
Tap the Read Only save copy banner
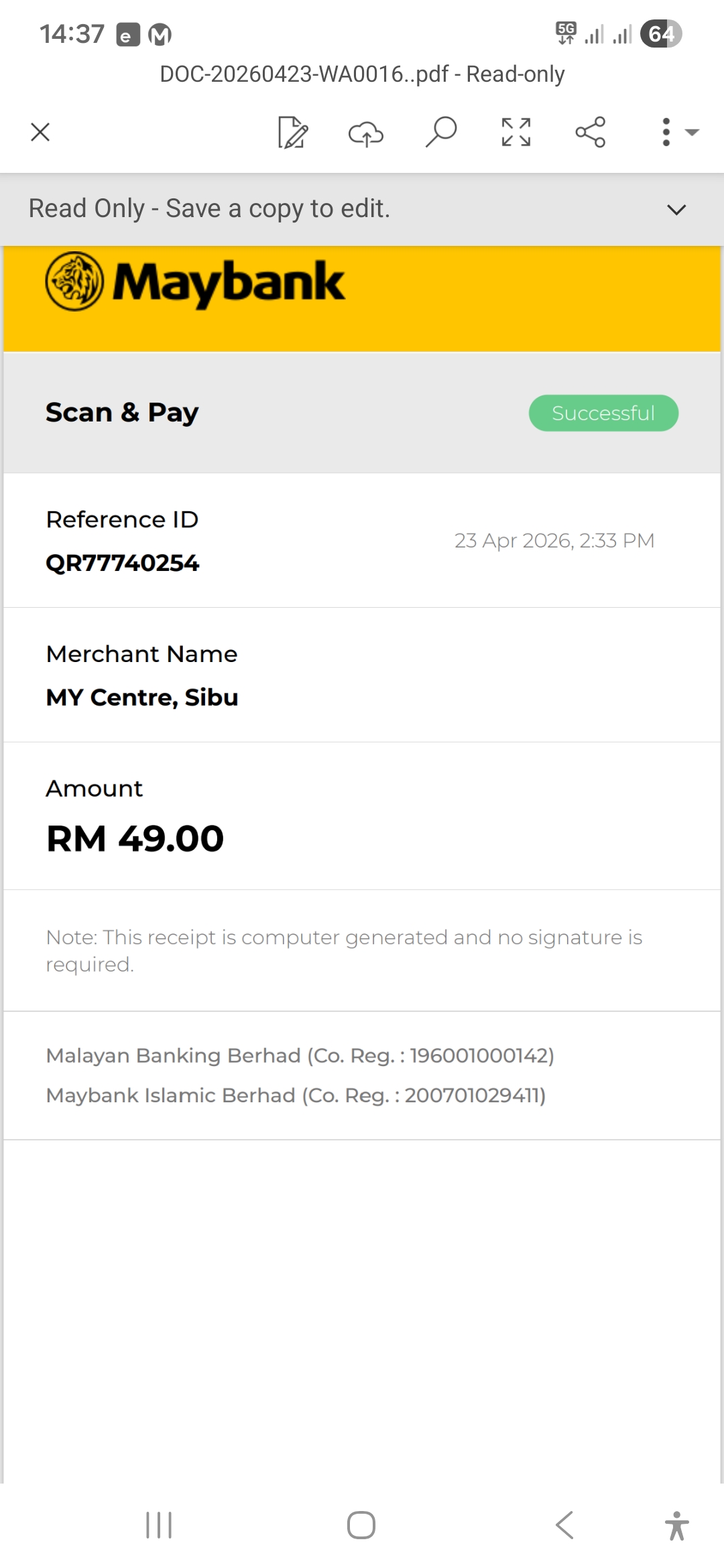tap(209, 209)
